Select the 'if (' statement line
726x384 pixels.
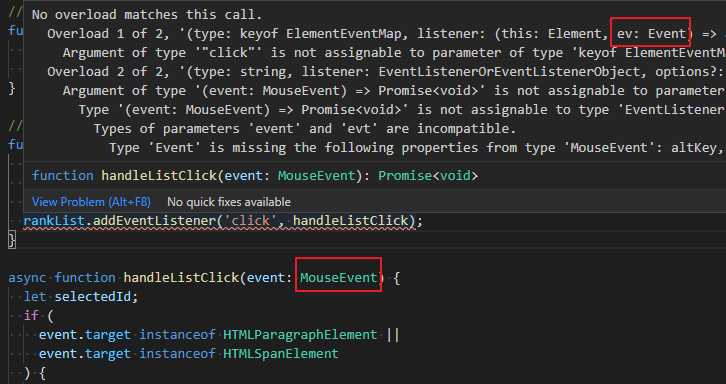pos(39,315)
